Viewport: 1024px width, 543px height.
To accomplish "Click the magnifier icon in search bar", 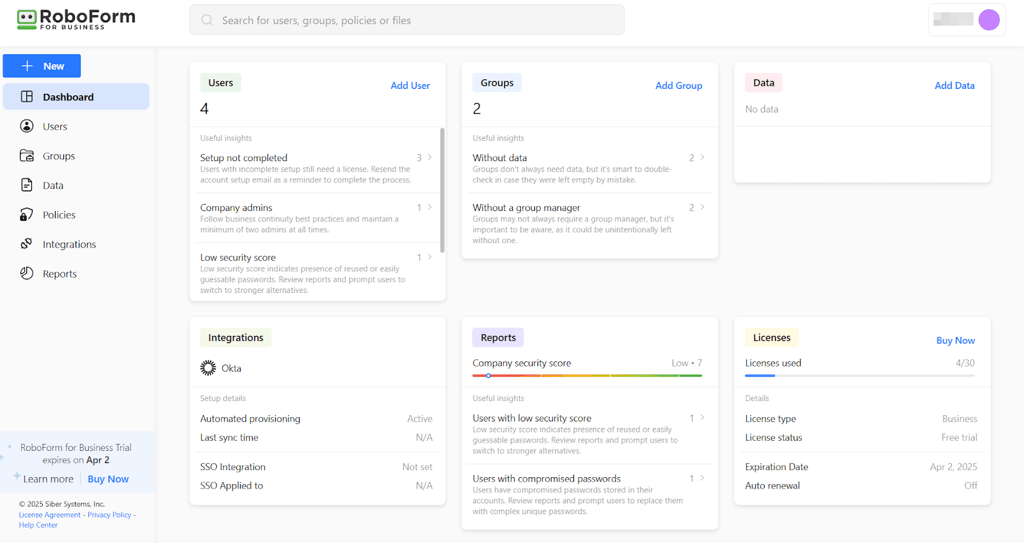I will pyautogui.click(x=207, y=20).
